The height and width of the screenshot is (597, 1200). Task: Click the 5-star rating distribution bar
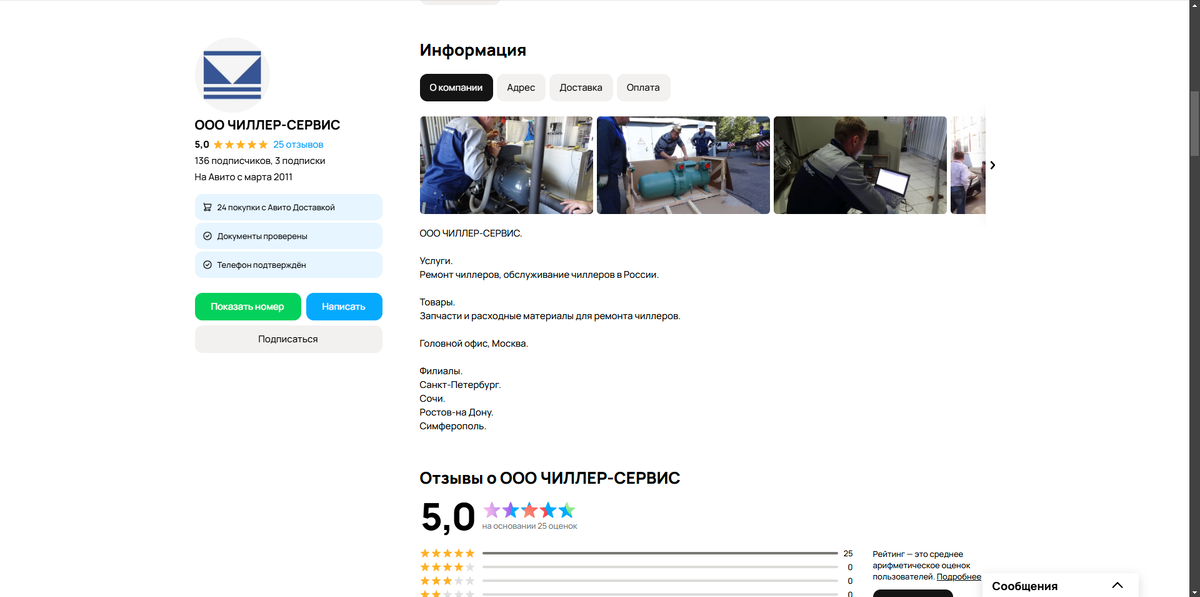660,552
